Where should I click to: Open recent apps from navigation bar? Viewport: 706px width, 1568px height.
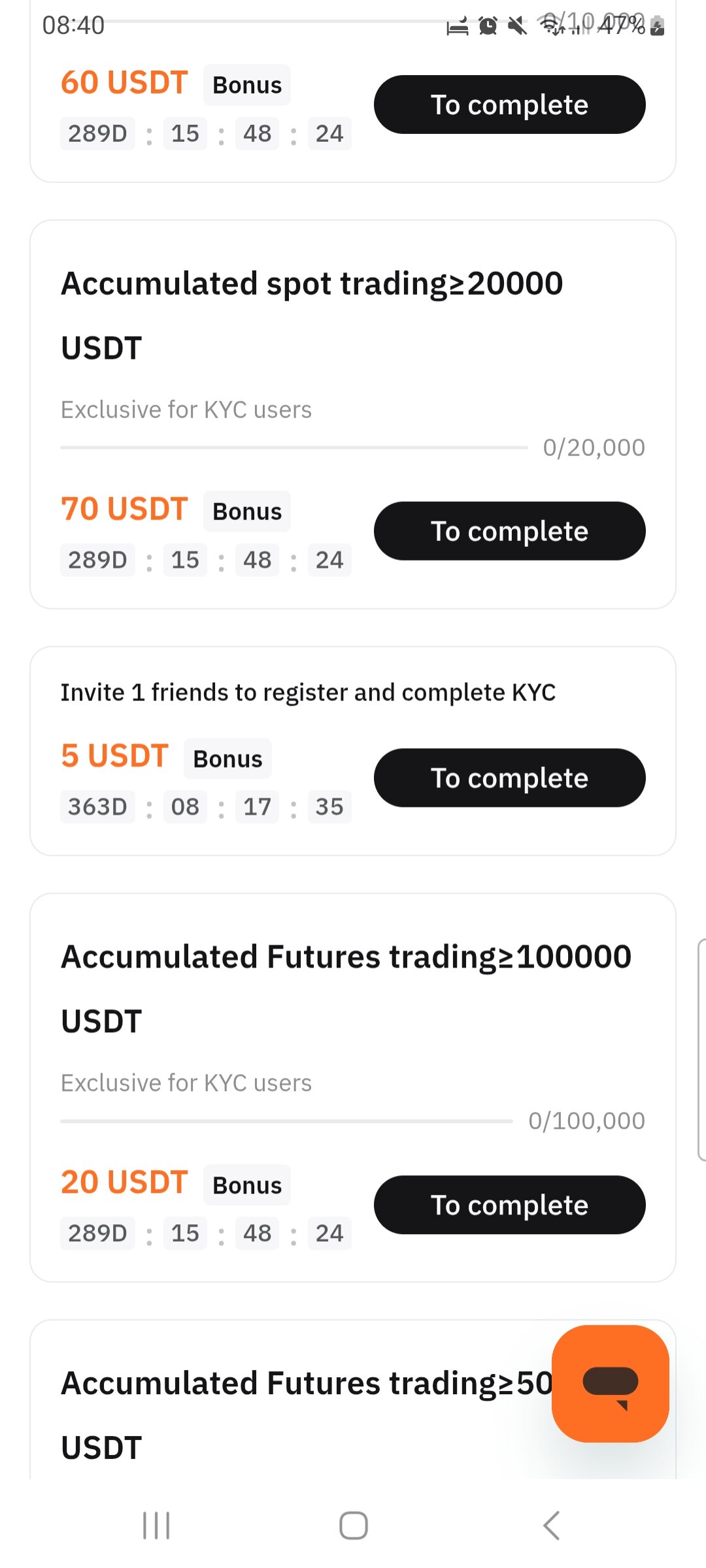pyautogui.click(x=156, y=1526)
